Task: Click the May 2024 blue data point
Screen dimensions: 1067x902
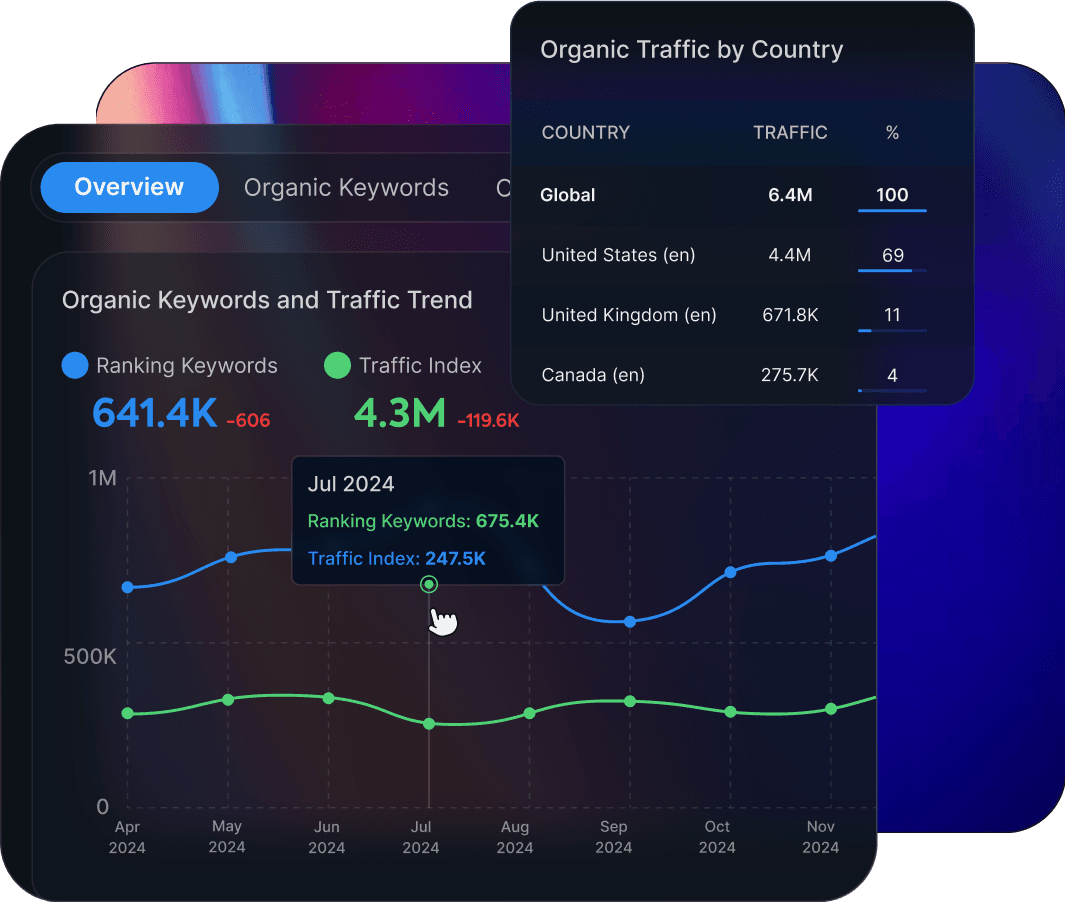Action: pyautogui.click(x=229, y=556)
